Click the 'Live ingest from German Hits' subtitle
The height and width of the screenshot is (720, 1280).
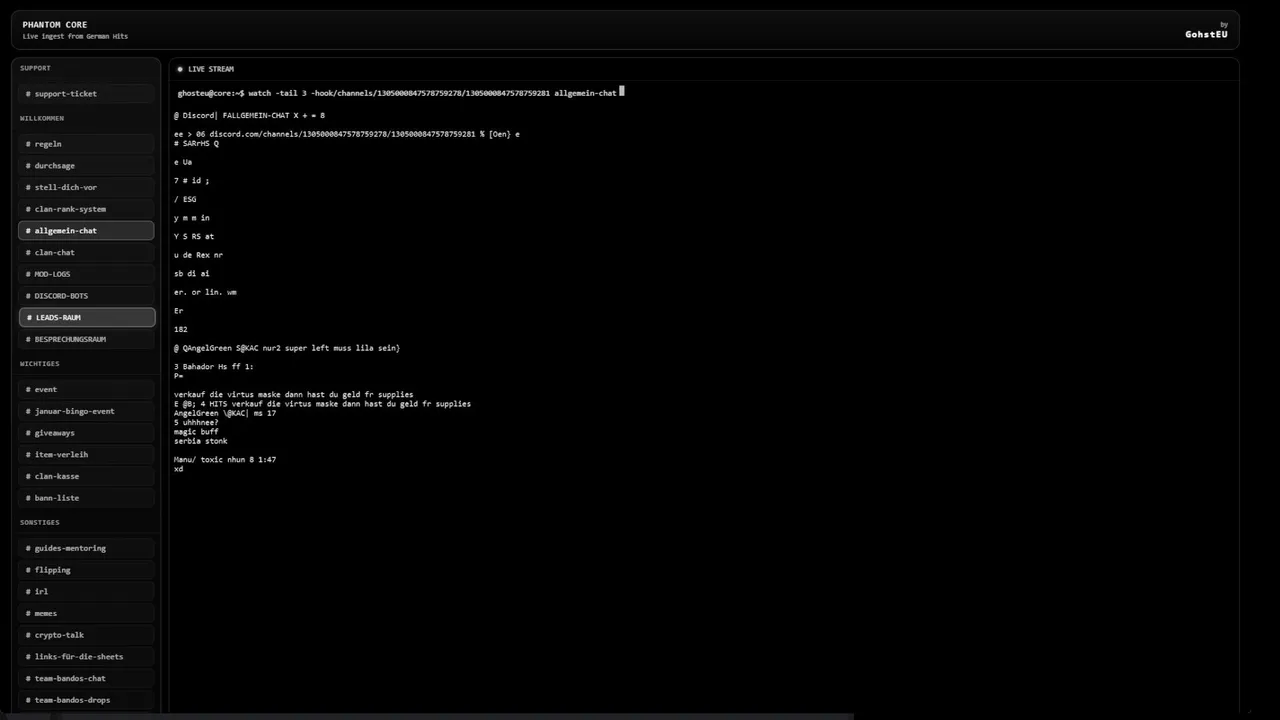click(x=75, y=37)
